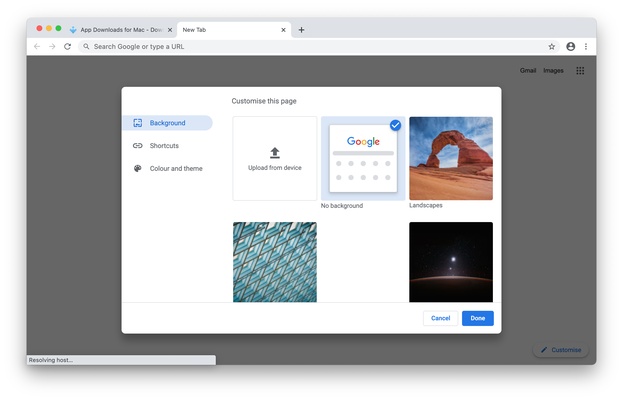Click the search magnifier in address bar
The image size is (623, 400).
pos(86,46)
